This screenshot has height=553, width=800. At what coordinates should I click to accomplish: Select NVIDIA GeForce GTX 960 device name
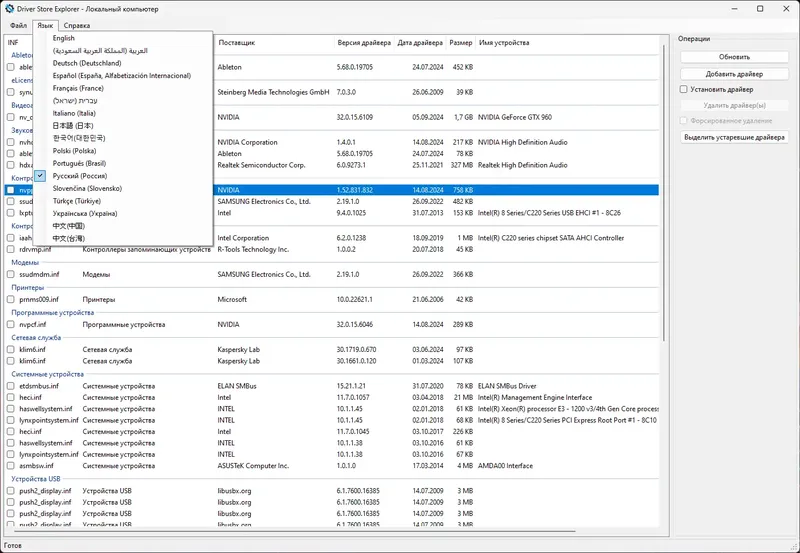coord(515,117)
